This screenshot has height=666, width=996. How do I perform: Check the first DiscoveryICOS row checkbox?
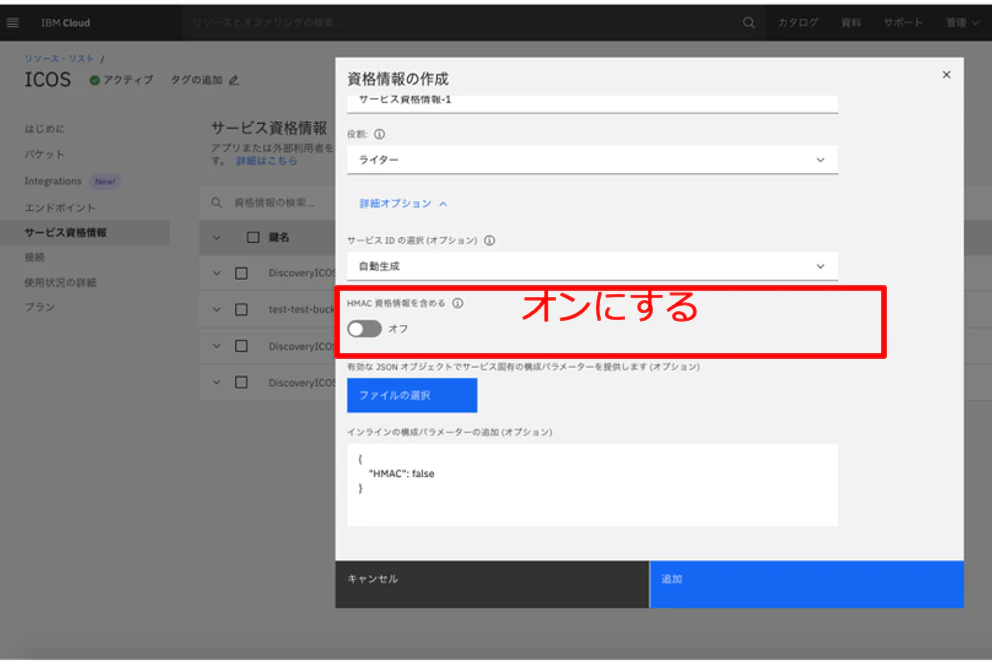[x=241, y=273]
